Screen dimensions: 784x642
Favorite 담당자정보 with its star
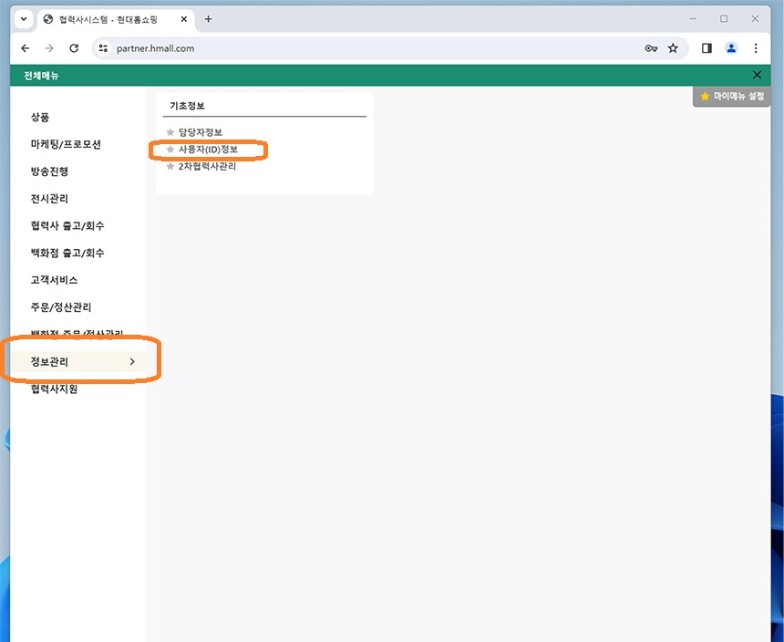coord(170,132)
